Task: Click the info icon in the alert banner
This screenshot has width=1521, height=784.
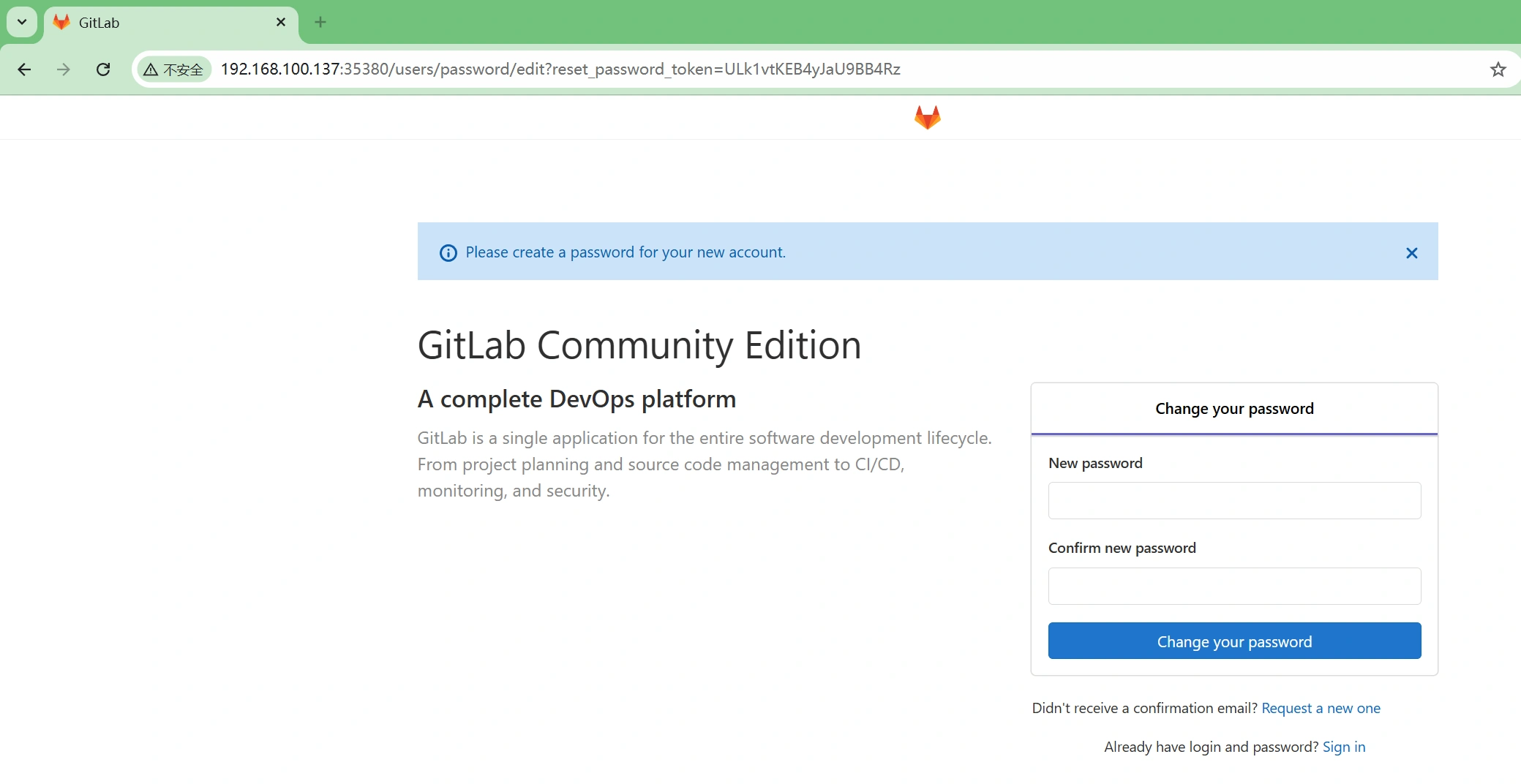Action: coord(448,253)
